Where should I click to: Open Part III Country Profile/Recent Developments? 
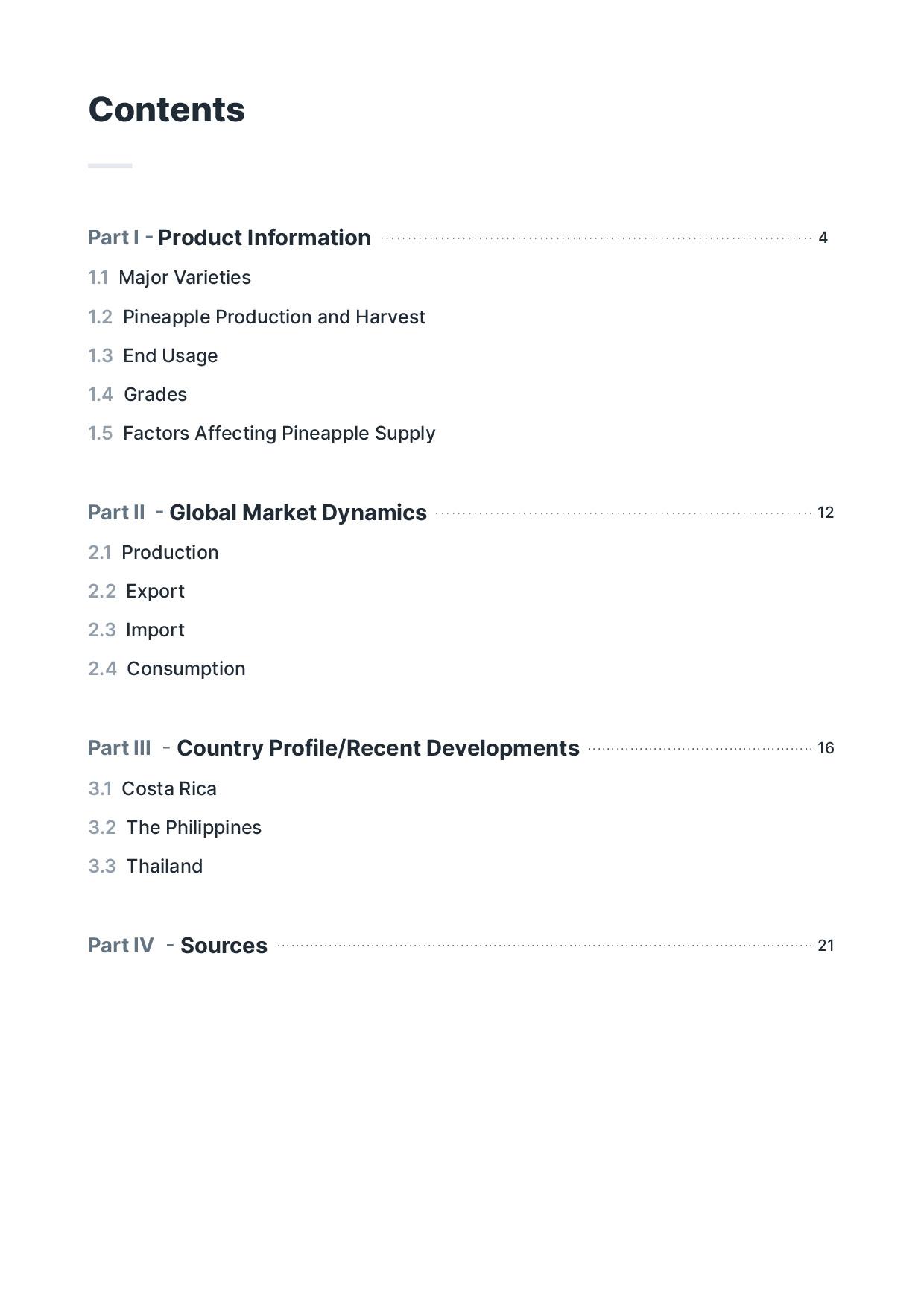[x=377, y=748]
